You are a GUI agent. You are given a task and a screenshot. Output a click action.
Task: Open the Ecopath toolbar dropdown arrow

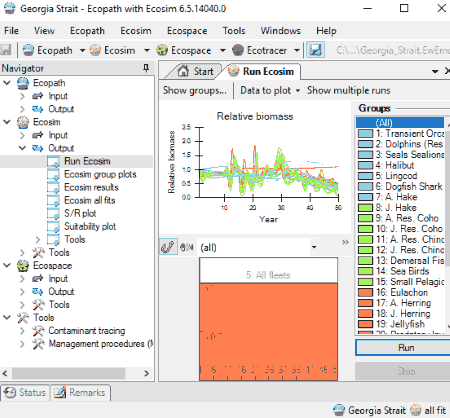click(82, 50)
